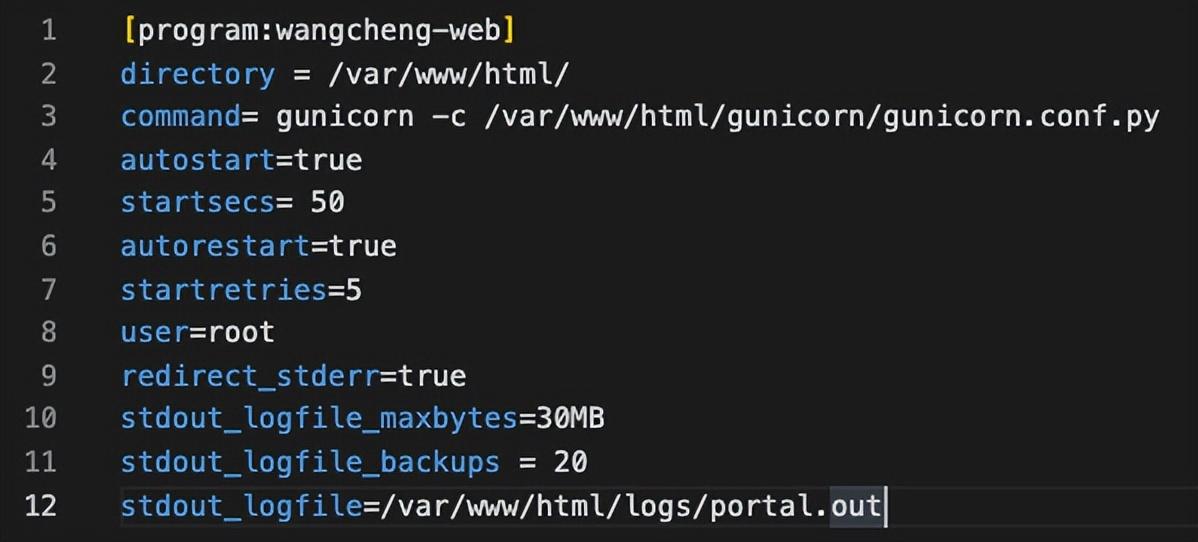
Task: Click the autorestart key
Action: [215, 247]
